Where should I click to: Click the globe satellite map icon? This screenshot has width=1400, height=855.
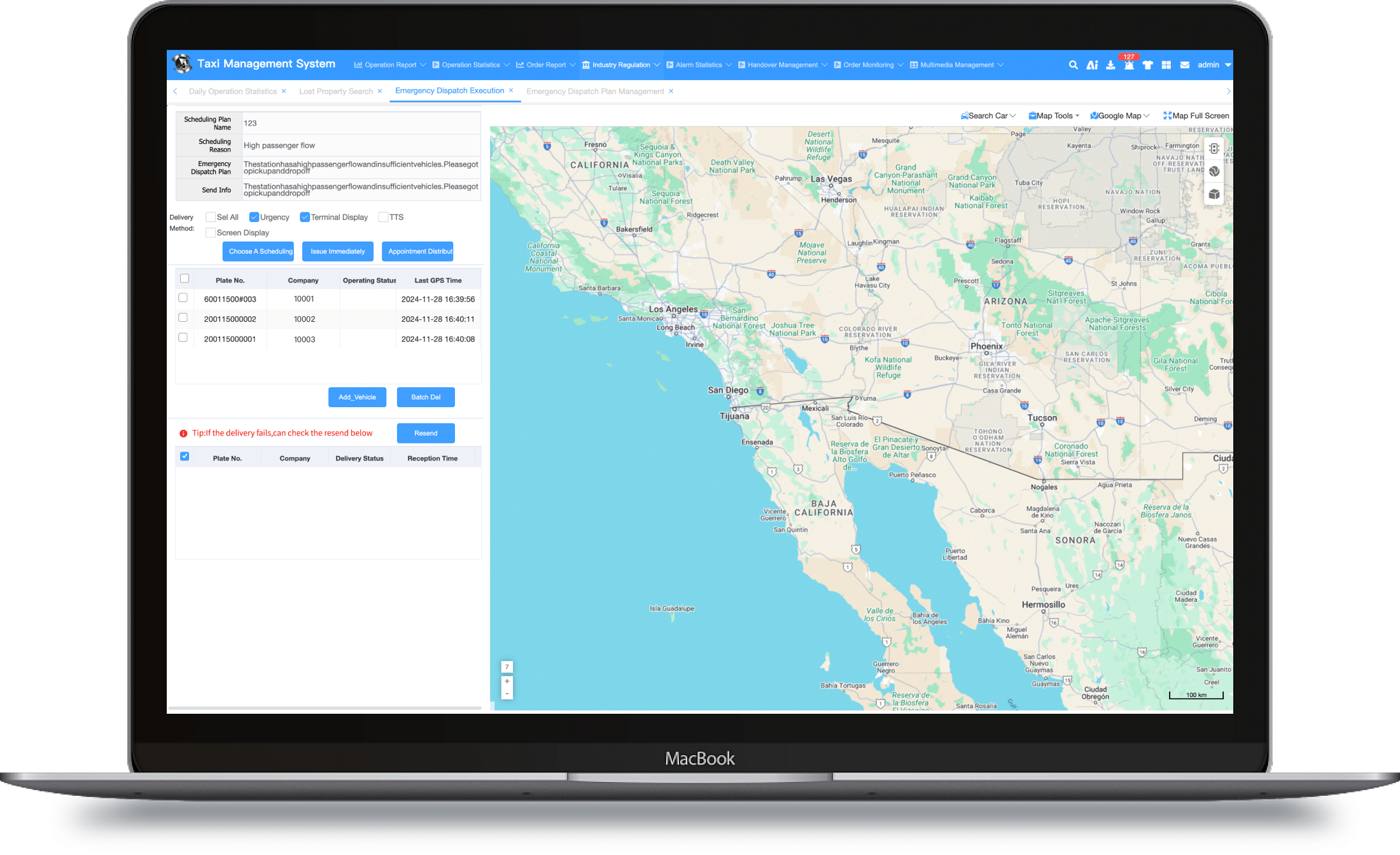pyautogui.click(x=1214, y=171)
